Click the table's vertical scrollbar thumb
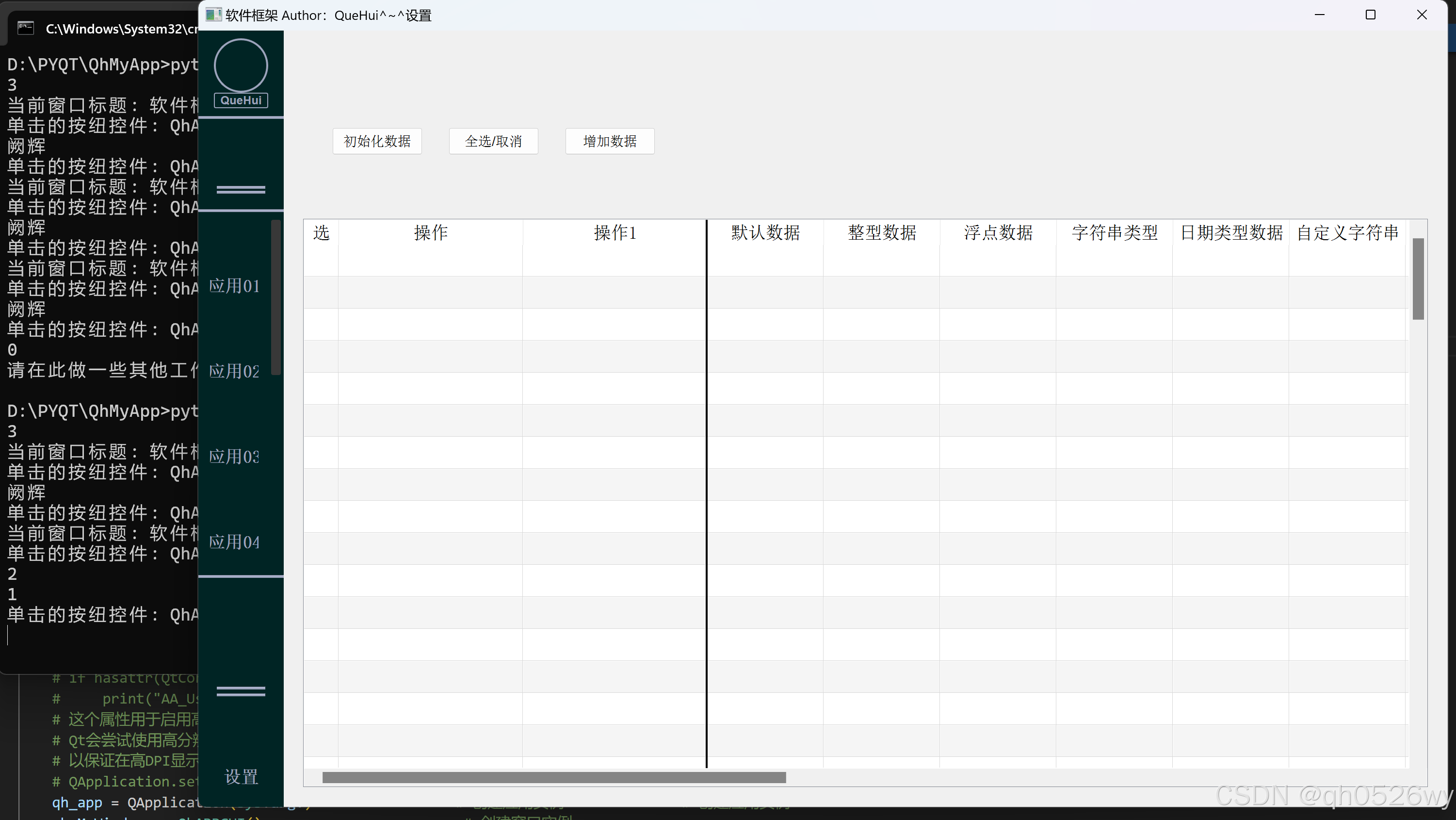The image size is (1456, 820). pyautogui.click(x=1418, y=278)
